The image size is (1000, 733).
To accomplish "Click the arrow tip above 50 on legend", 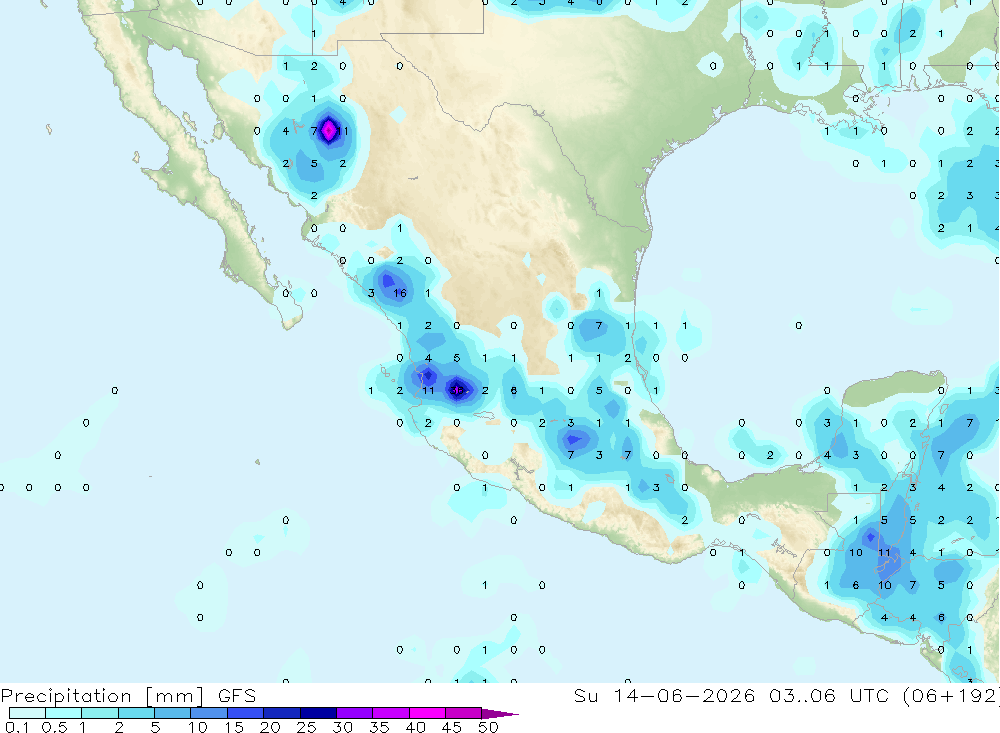I will (x=500, y=714).
